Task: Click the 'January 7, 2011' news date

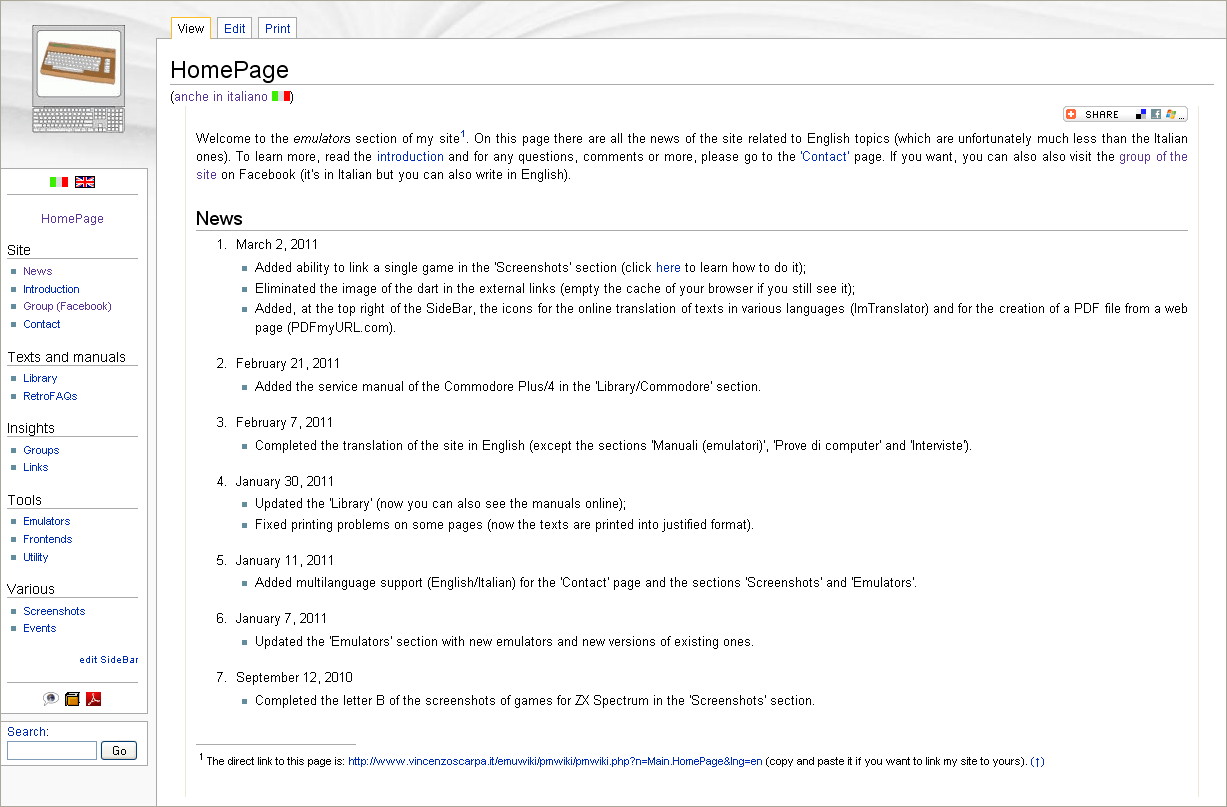Action: tap(281, 619)
